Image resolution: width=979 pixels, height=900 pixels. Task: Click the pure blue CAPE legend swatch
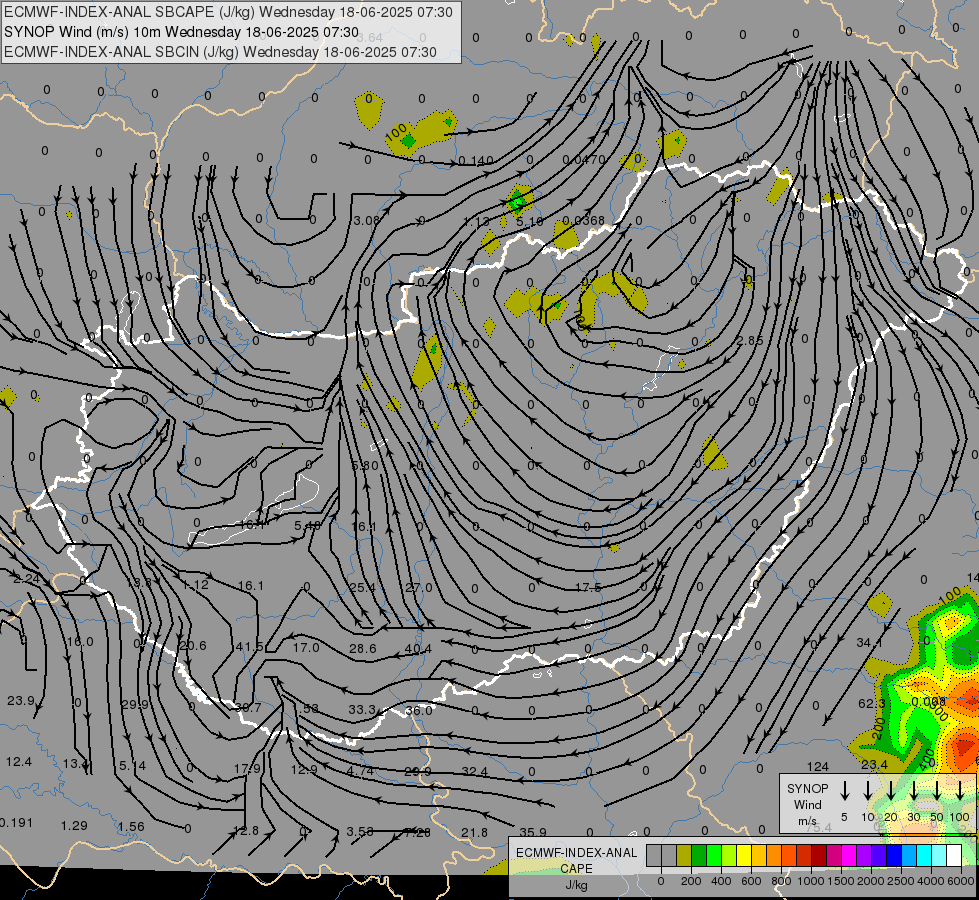(x=894, y=855)
